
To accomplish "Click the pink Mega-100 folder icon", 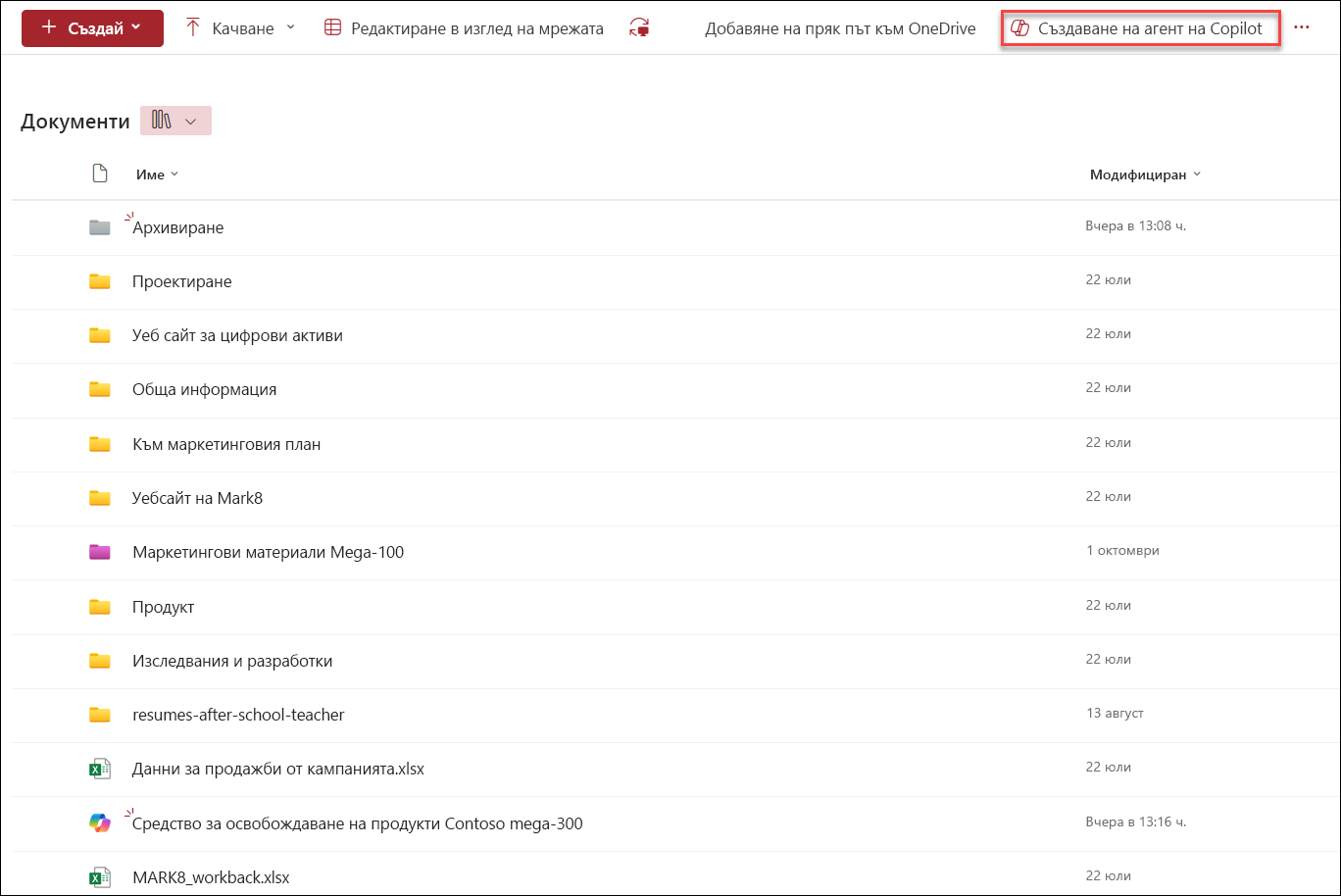I will (x=99, y=552).
